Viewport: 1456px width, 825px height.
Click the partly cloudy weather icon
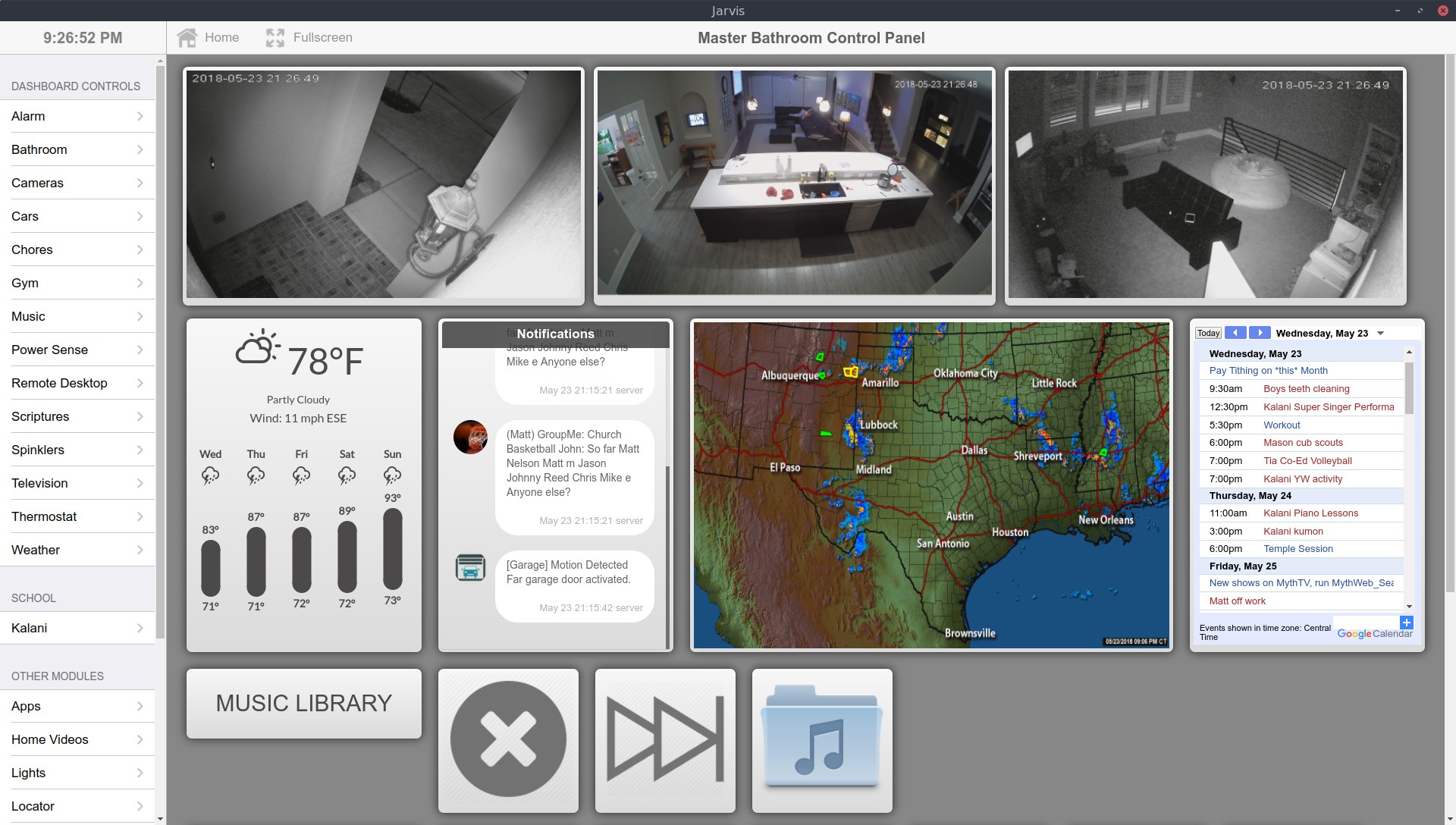point(258,347)
